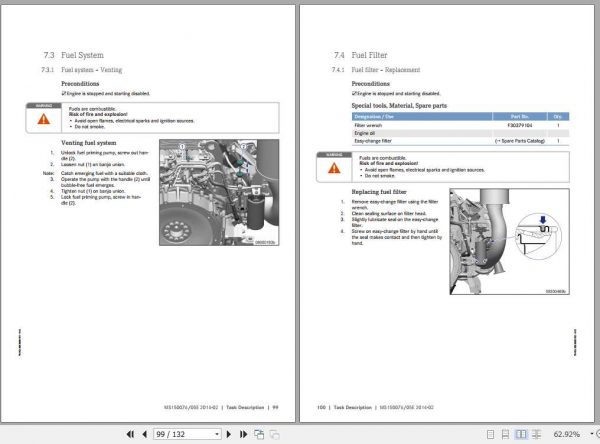Switch to single page view
Viewport: 600px width, 444px height.
tap(490, 434)
